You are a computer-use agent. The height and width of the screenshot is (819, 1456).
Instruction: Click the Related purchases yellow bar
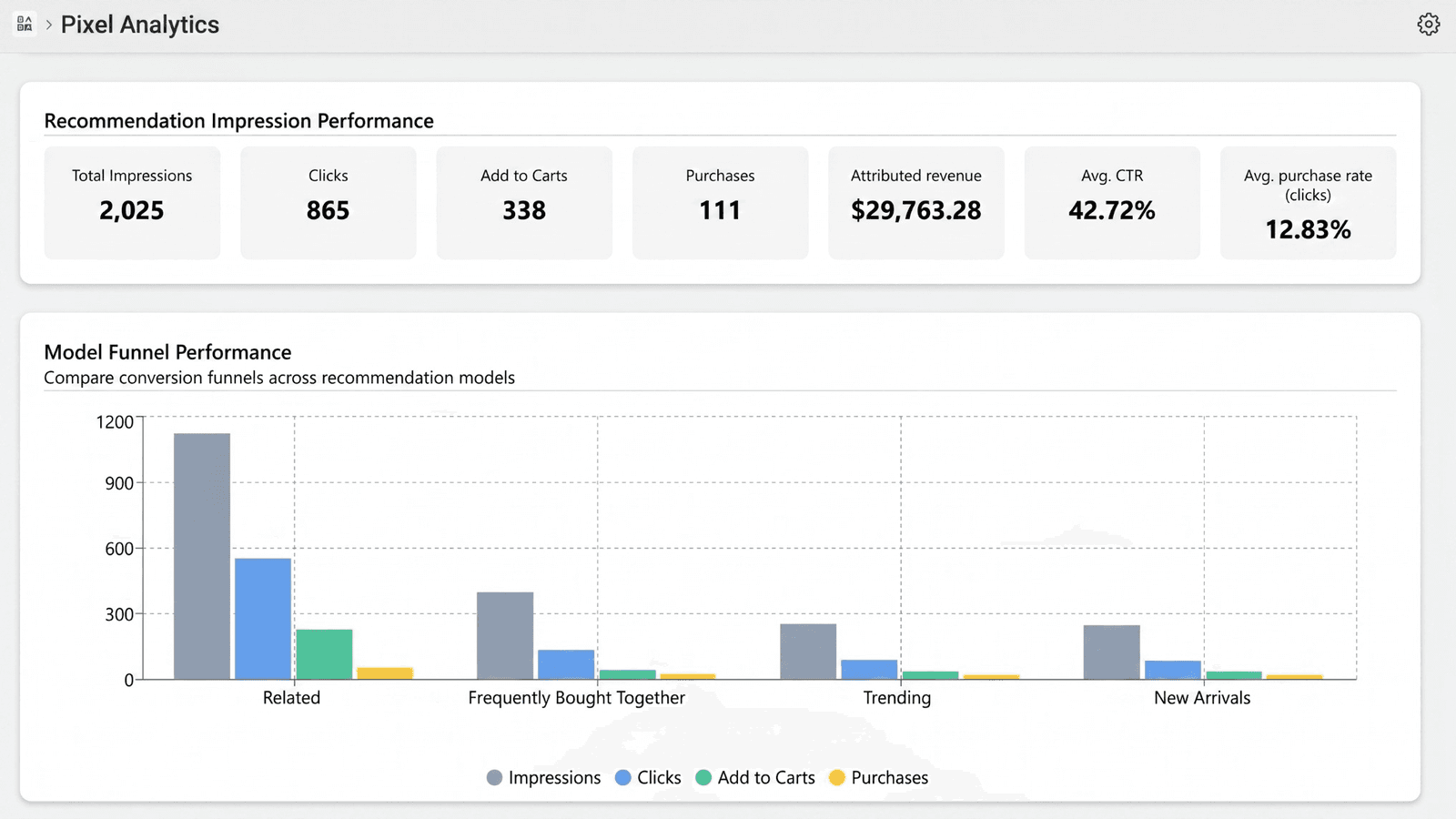click(x=385, y=673)
